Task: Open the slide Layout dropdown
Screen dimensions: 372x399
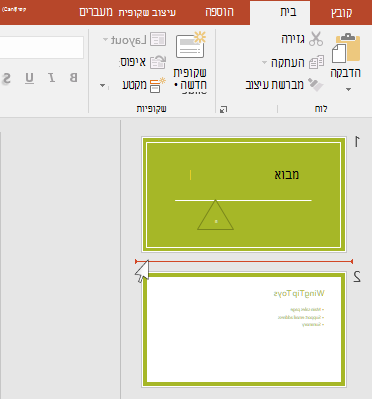Action: tap(134, 40)
